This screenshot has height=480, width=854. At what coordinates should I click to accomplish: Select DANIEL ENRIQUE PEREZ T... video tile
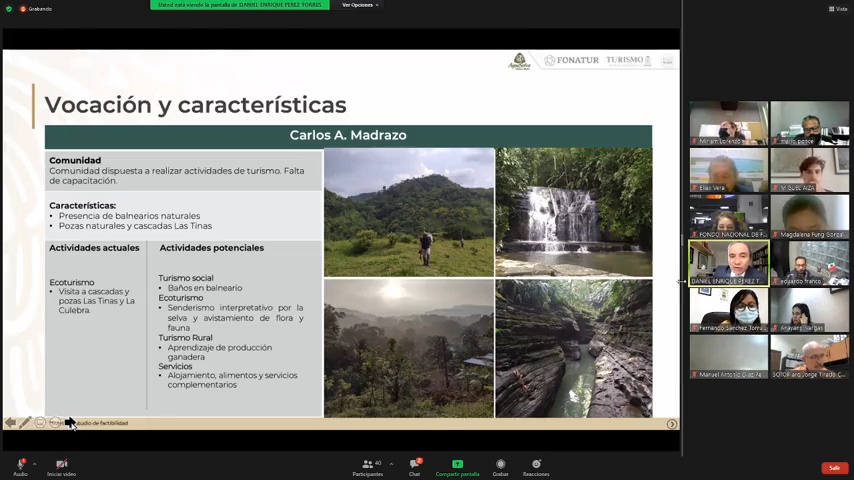(x=729, y=263)
